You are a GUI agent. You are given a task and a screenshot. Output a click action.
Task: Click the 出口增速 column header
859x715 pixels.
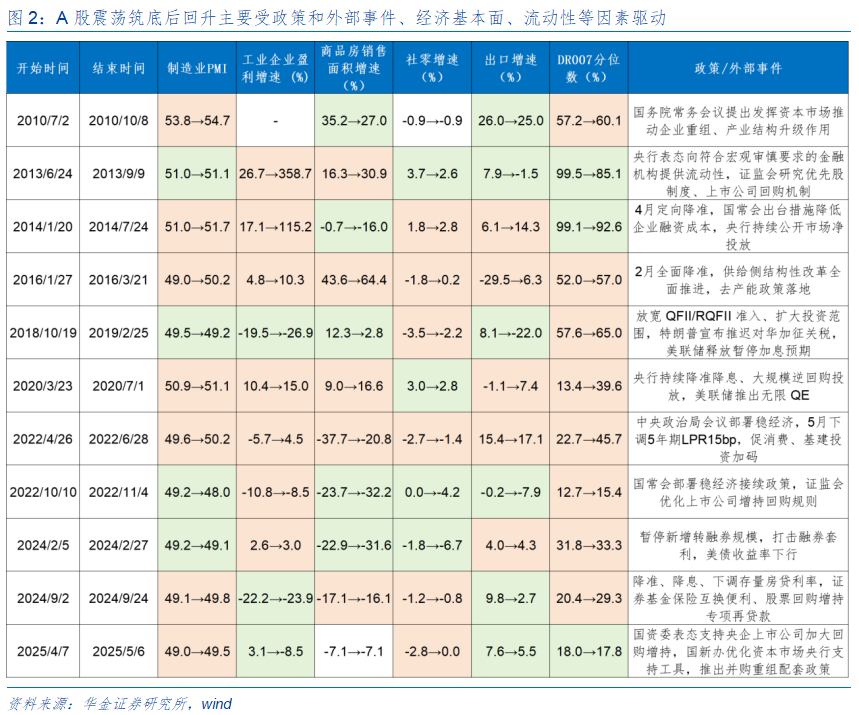point(511,68)
